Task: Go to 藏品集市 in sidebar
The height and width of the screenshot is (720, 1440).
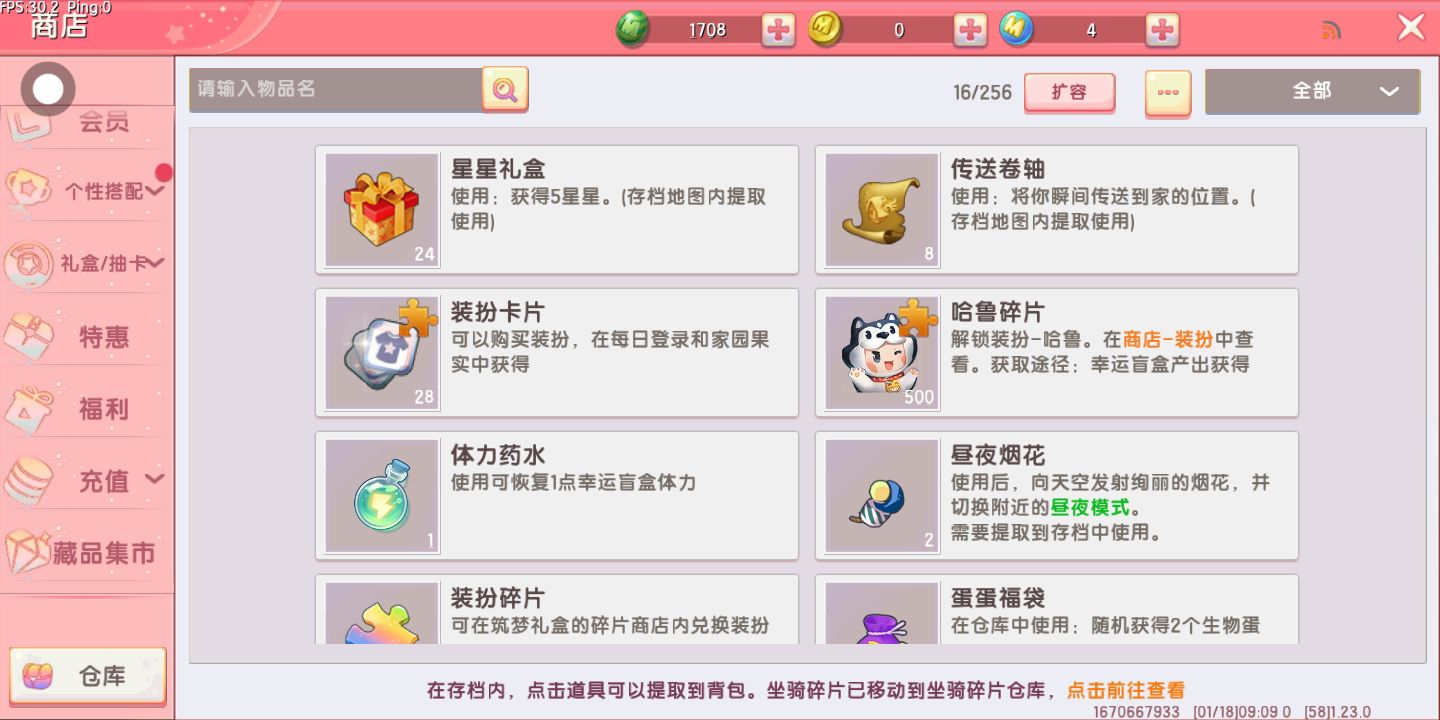Action: coord(87,553)
